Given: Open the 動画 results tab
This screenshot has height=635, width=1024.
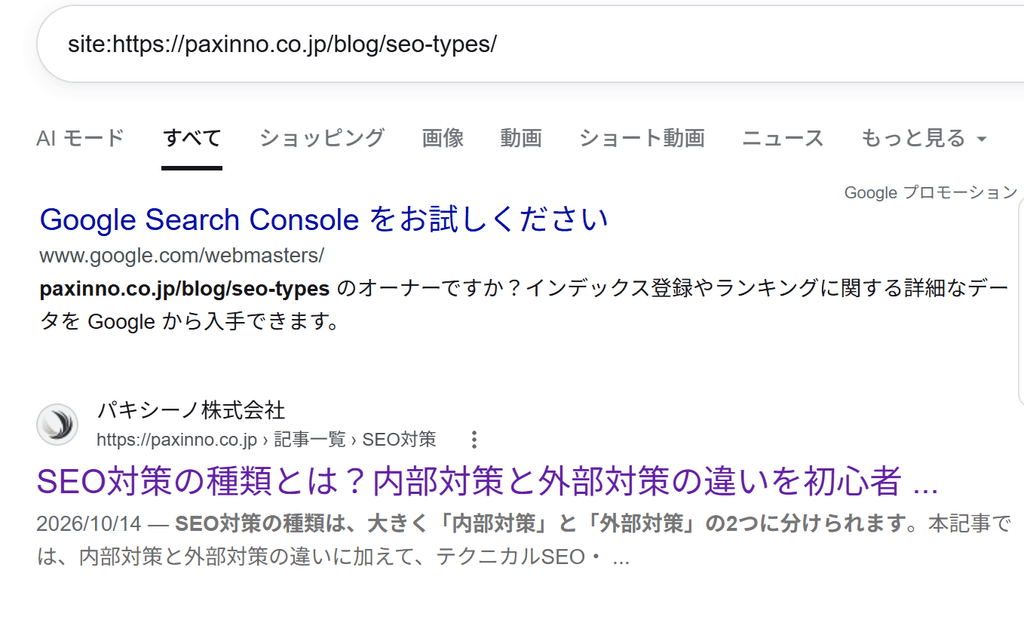Looking at the screenshot, I should coord(521,138).
